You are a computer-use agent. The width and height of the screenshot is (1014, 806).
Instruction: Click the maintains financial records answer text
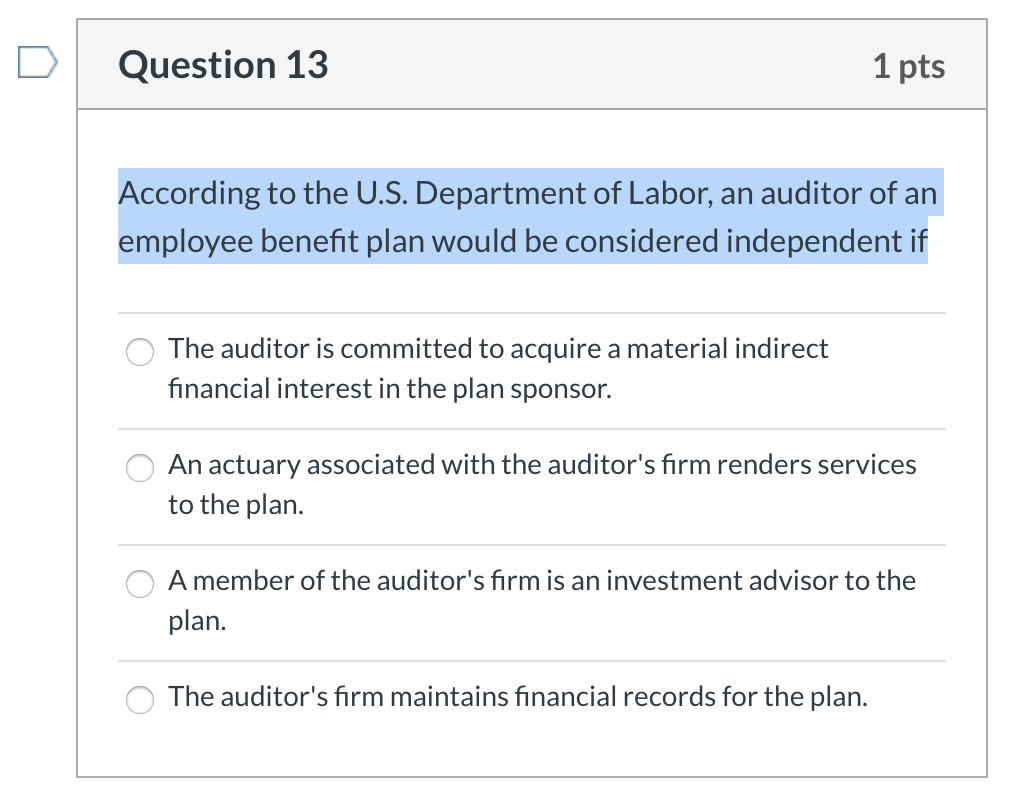click(519, 698)
